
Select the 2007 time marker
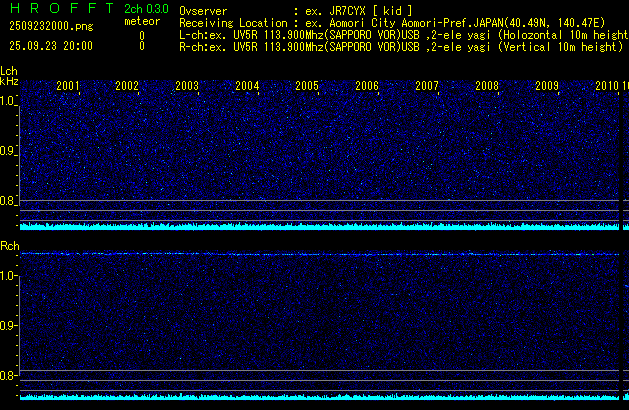click(x=427, y=86)
